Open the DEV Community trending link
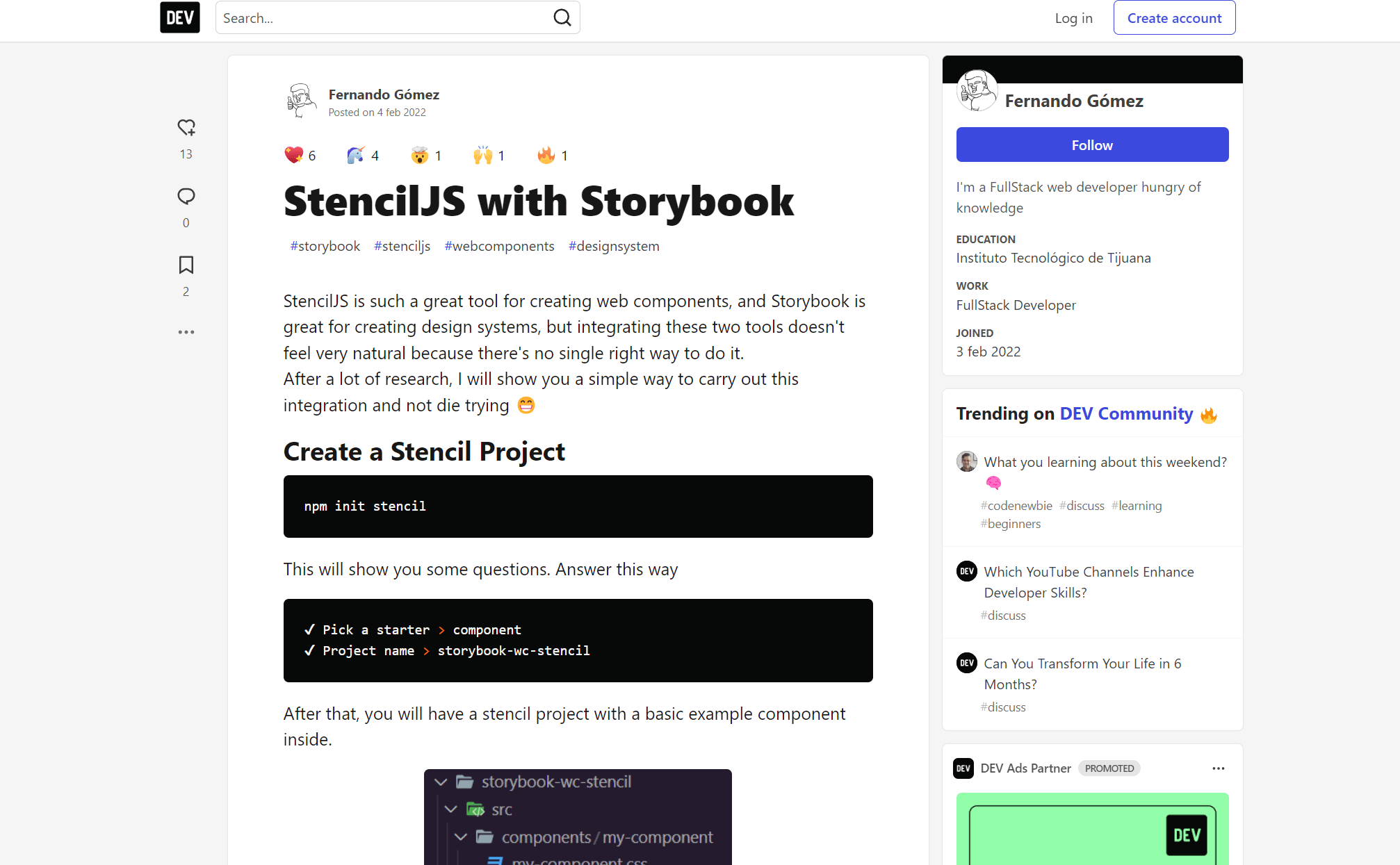The height and width of the screenshot is (865, 1400). [1126, 413]
